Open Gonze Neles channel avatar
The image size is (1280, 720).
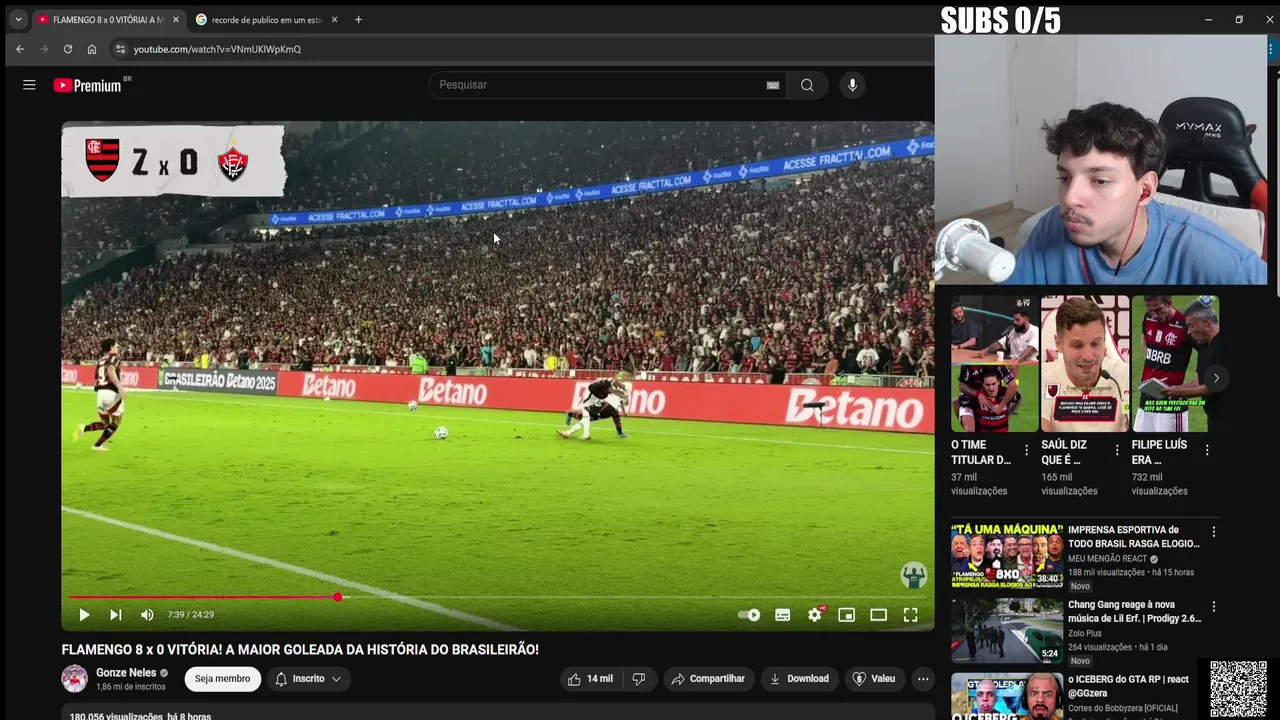tap(75, 679)
